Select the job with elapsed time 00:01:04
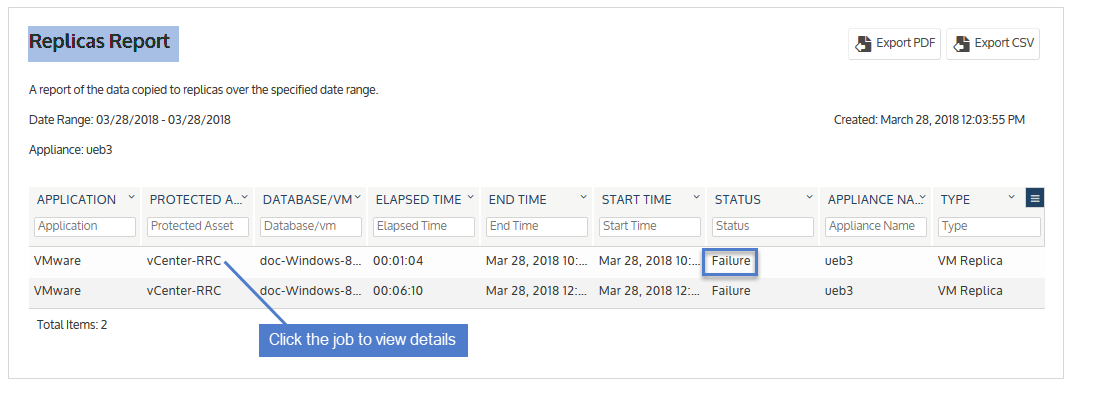The width and height of the screenshot is (1093, 408). (x=537, y=262)
